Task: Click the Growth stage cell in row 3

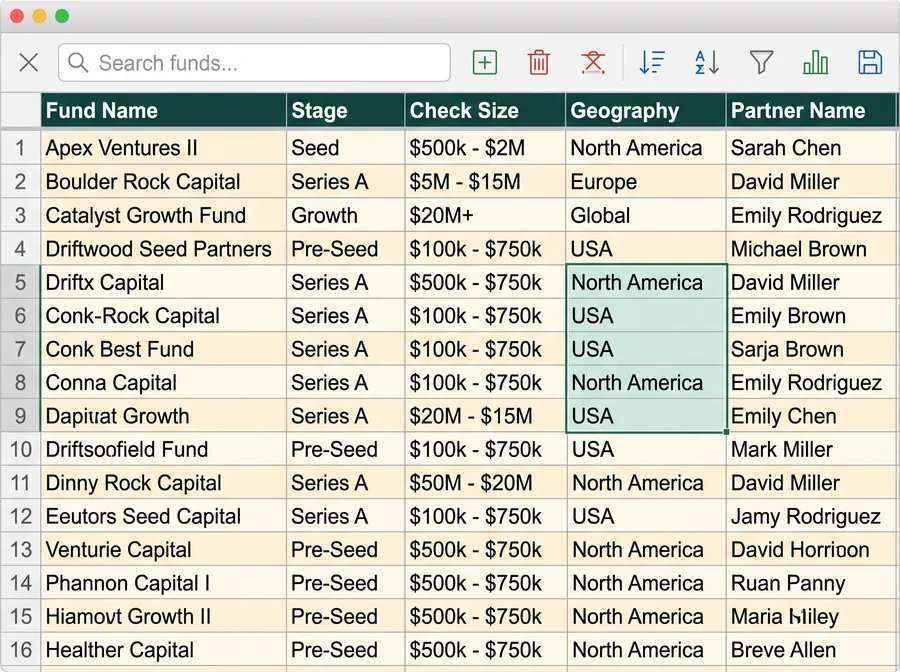Action: click(346, 215)
